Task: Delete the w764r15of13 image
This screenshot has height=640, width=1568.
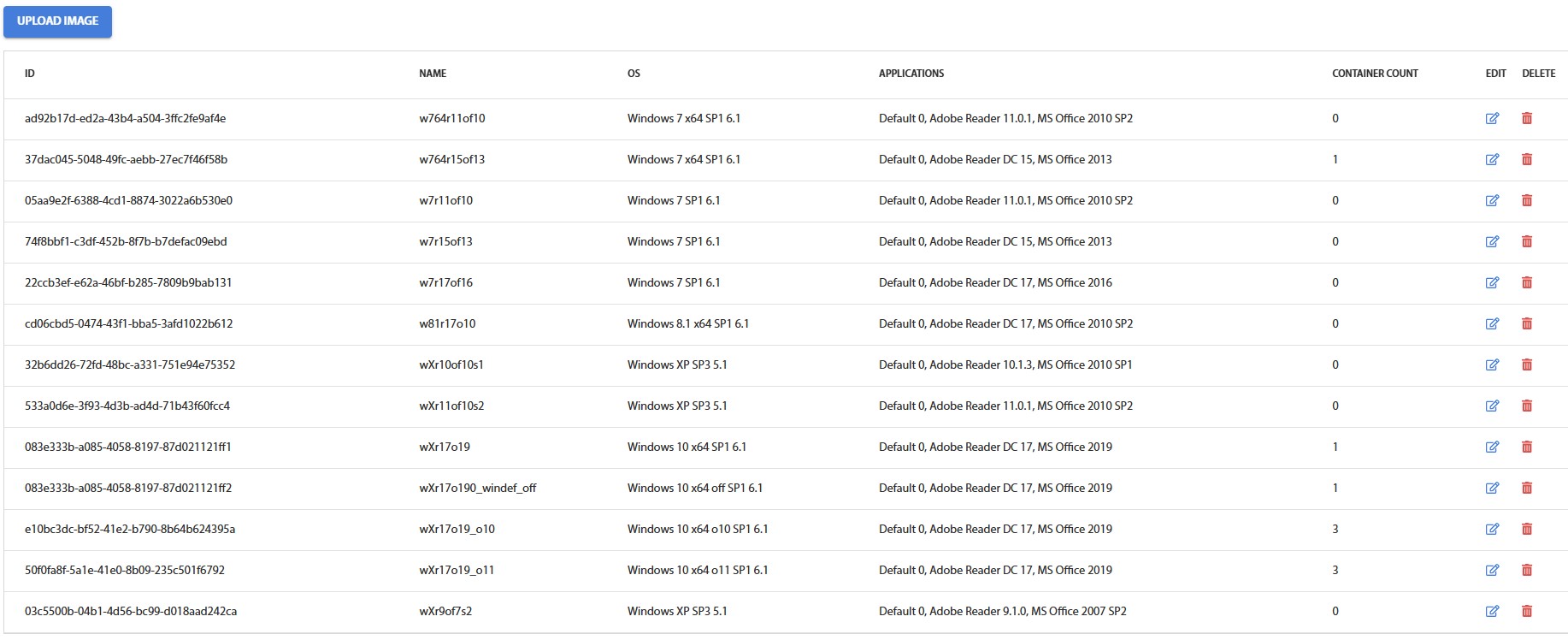Action: [1526, 160]
